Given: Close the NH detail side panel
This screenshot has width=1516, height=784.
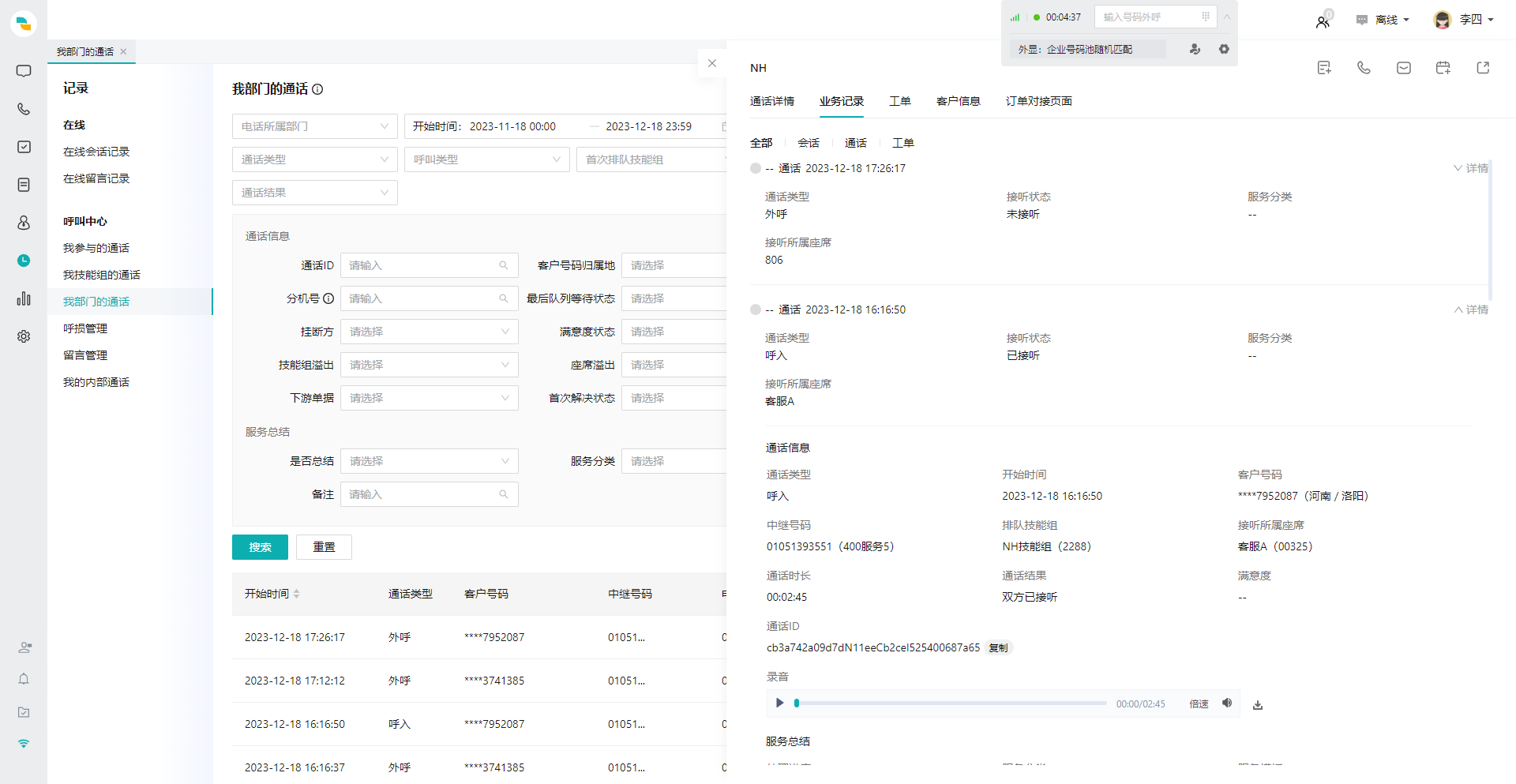Looking at the screenshot, I should tap(712, 63).
